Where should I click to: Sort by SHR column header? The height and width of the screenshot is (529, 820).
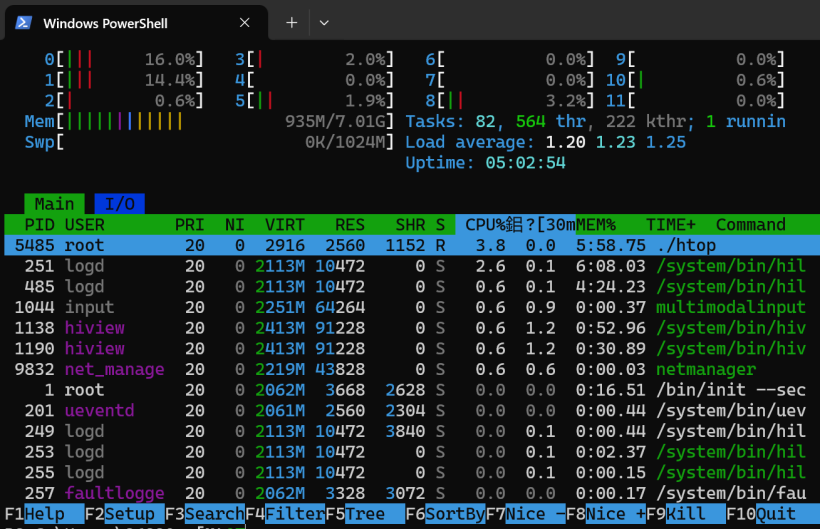[x=410, y=225]
